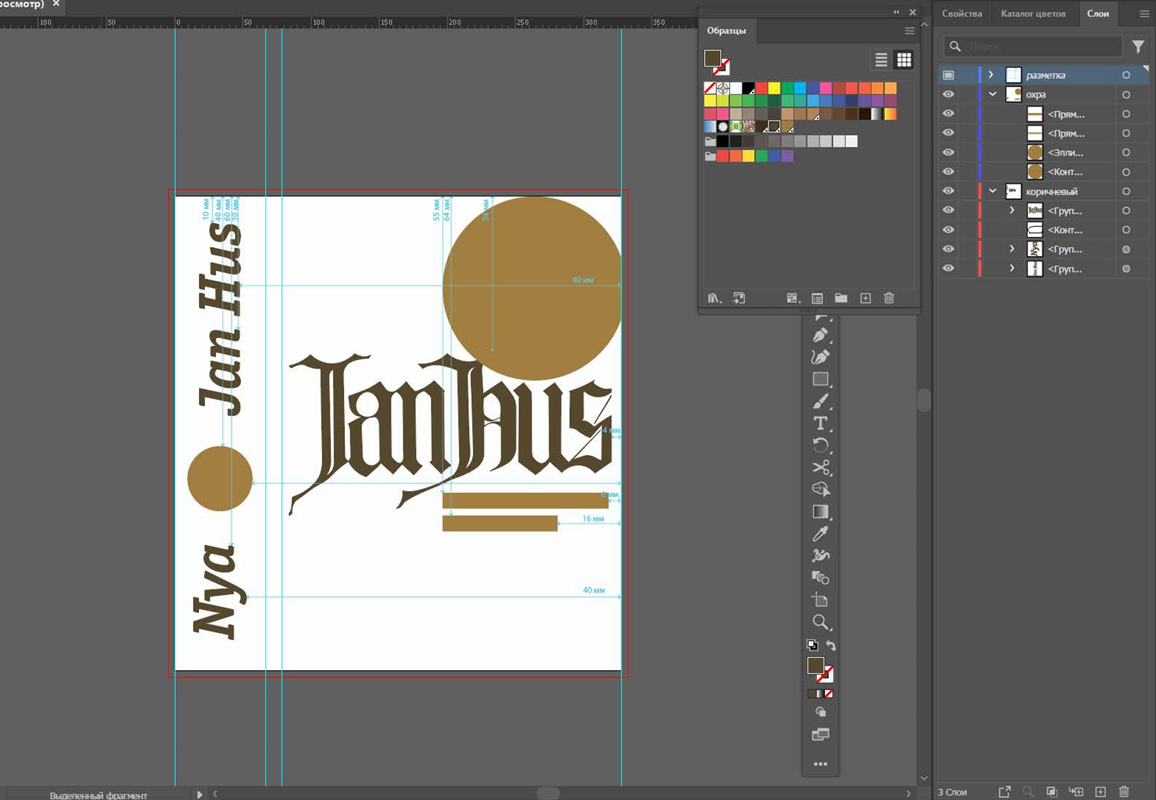Delete the selected layer
The image size is (1156, 800).
point(1124,792)
